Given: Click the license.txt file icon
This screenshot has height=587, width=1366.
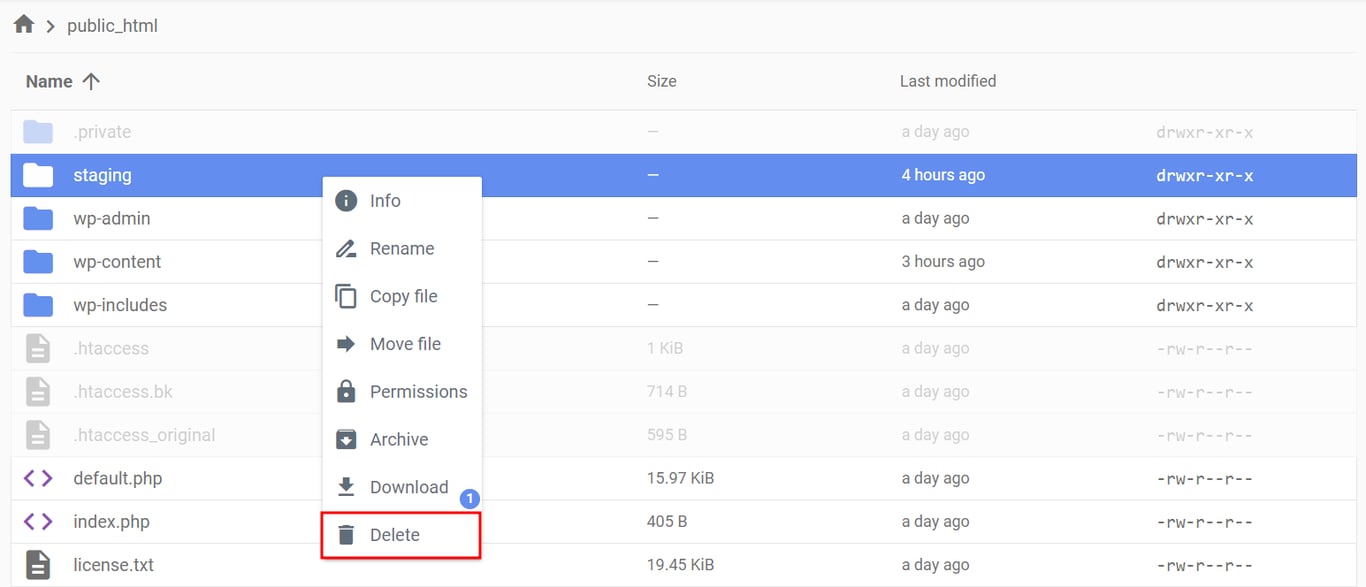Looking at the screenshot, I should 37,564.
